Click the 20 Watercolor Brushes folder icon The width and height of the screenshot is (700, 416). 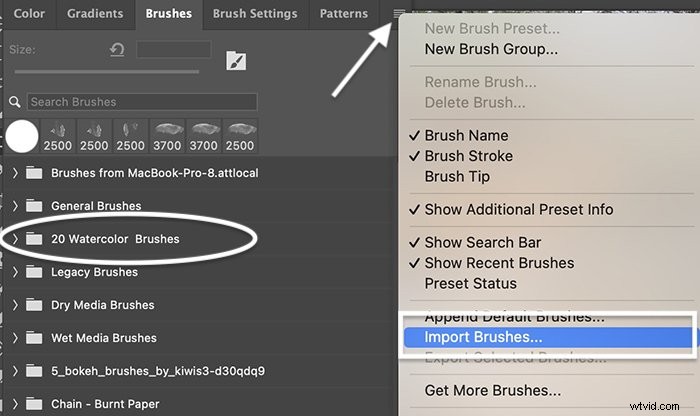[x=34, y=239]
